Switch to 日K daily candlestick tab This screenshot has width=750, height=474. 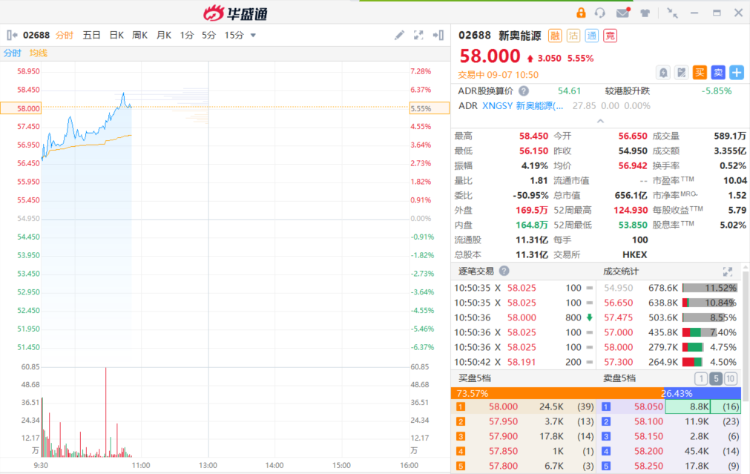[x=117, y=35]
